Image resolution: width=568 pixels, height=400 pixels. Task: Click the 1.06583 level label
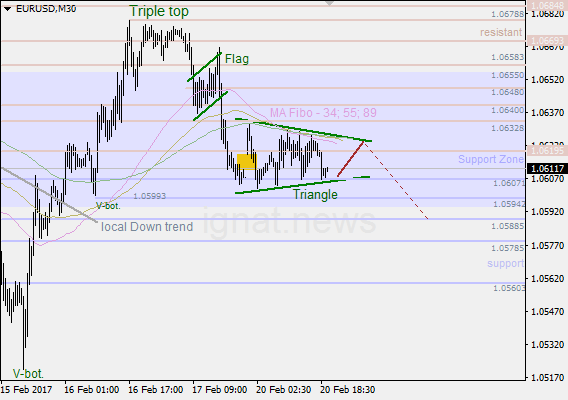coord(508,57)
